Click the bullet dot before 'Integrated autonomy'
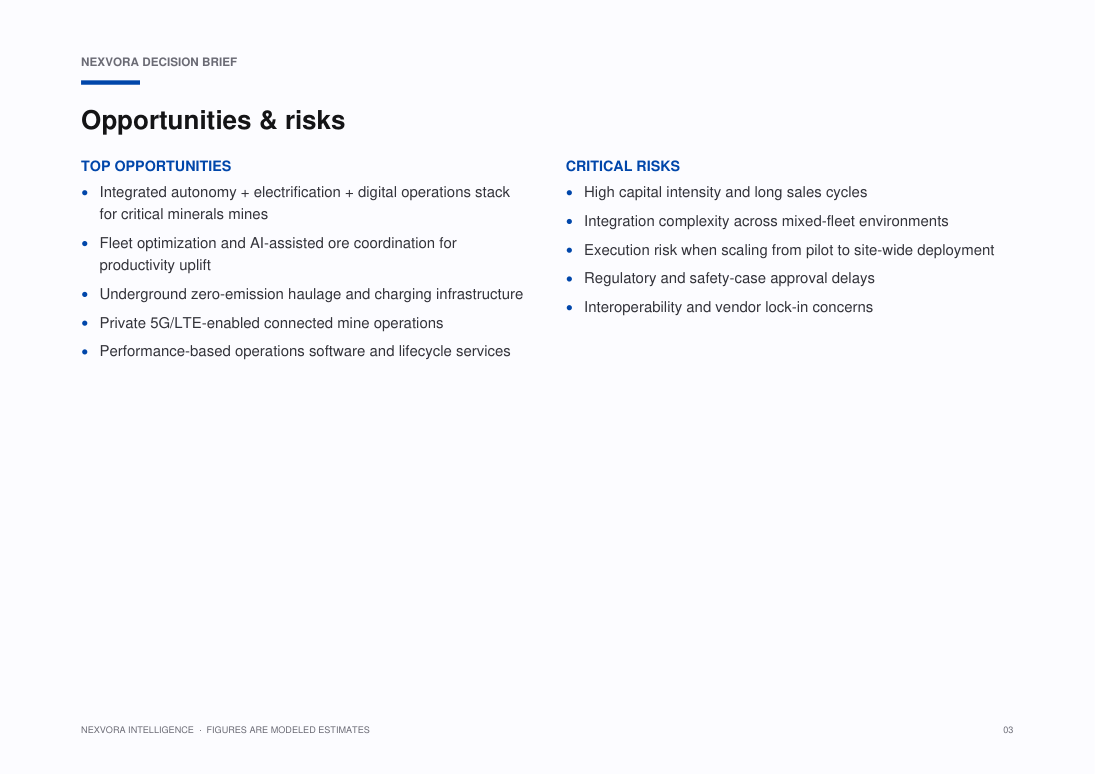The image size is (1095, 774). point(84,193)
